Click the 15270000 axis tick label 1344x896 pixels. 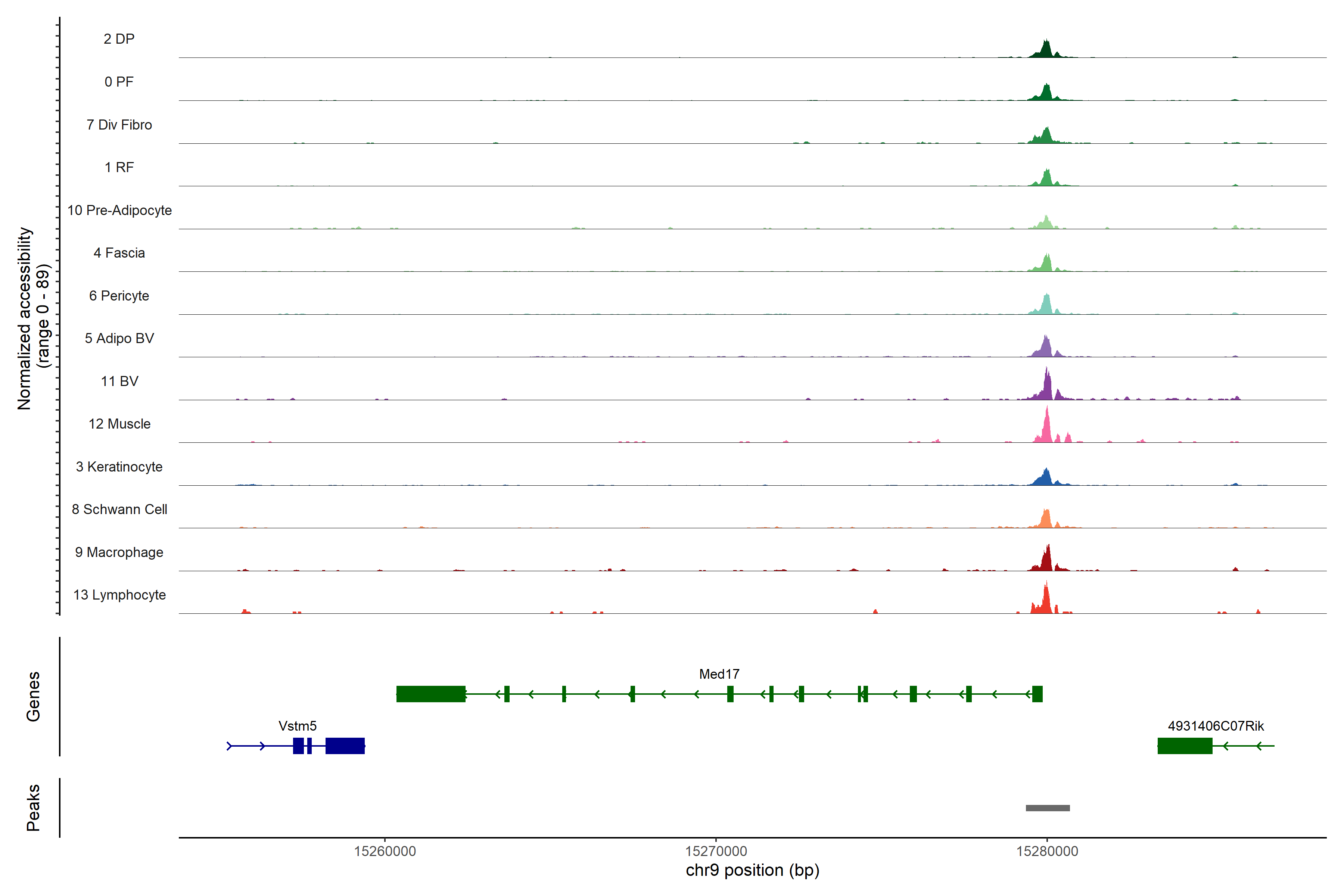tap(716, 851)
